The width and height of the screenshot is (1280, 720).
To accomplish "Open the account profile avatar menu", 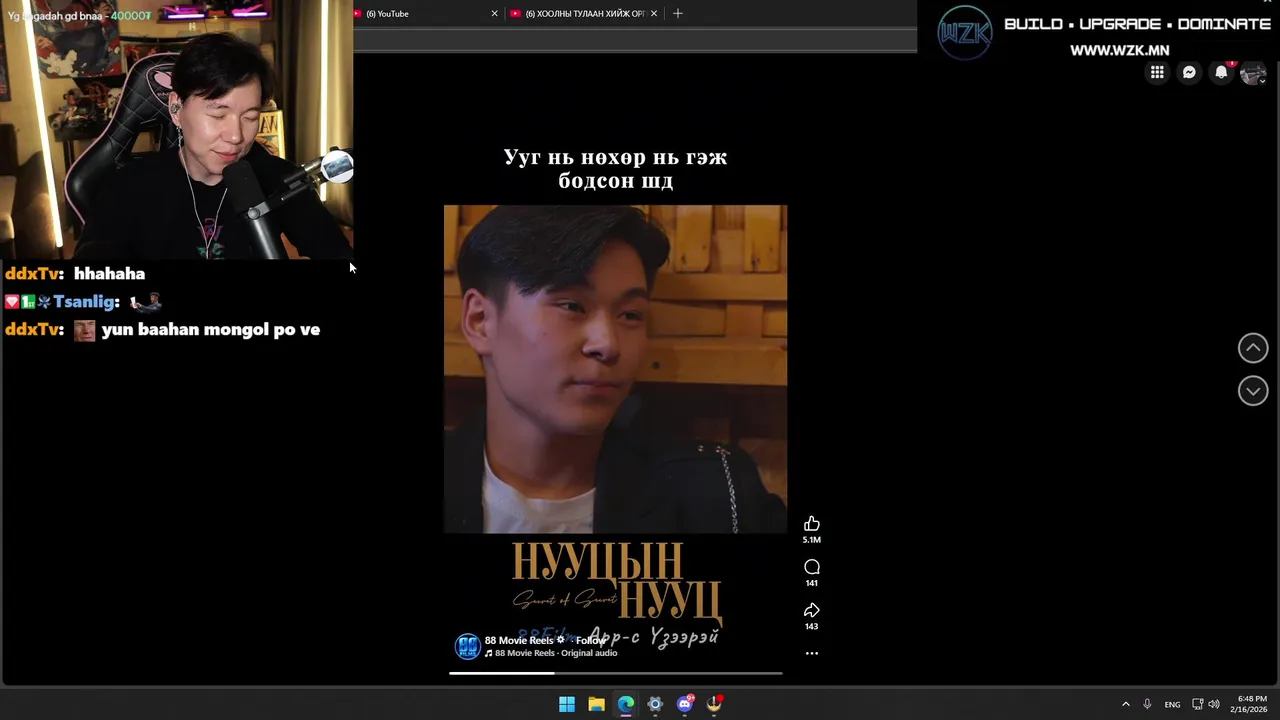I will [x=1253, y=73].
